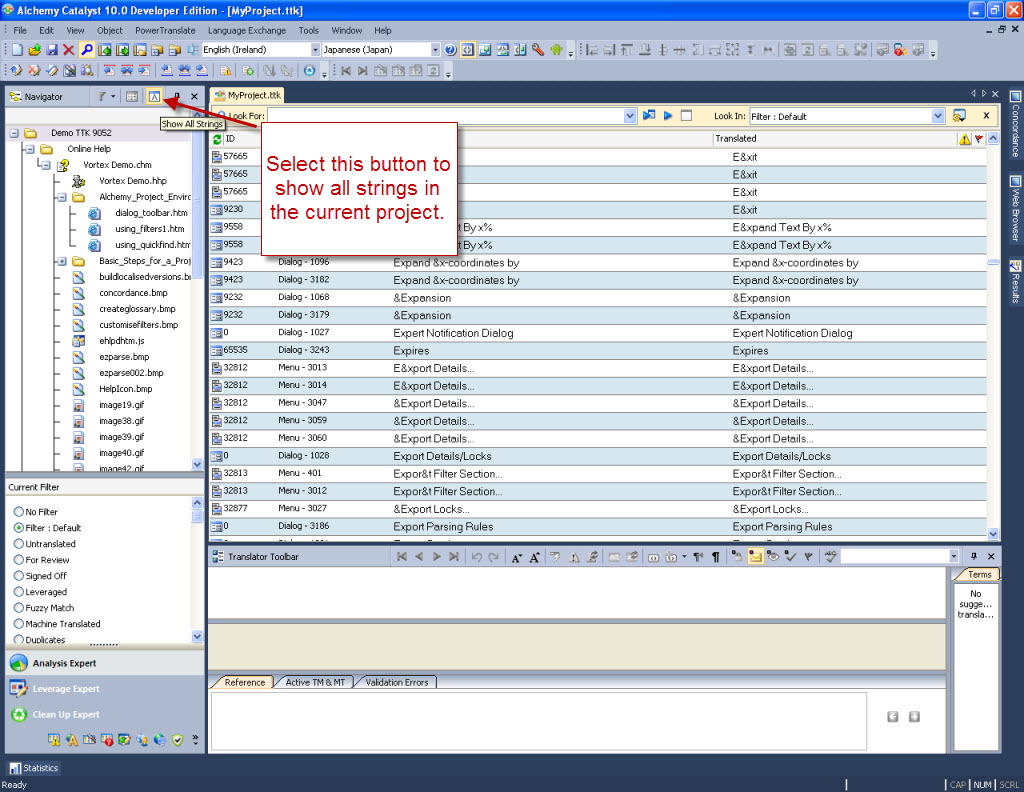Click the recycle icon in second toolbar row
The width and height of the screenshot is (1024, 792).
click(x=309, y=71)
